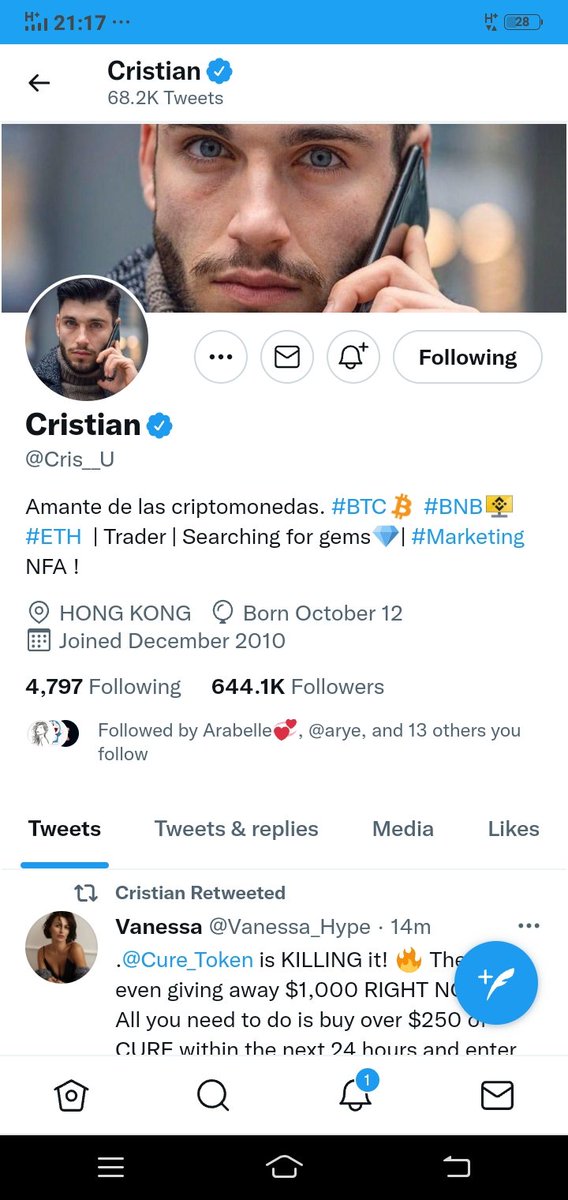The image size is (568, 1200).
Task: Send a direct message via envelope icon
Action: (287, 357)
